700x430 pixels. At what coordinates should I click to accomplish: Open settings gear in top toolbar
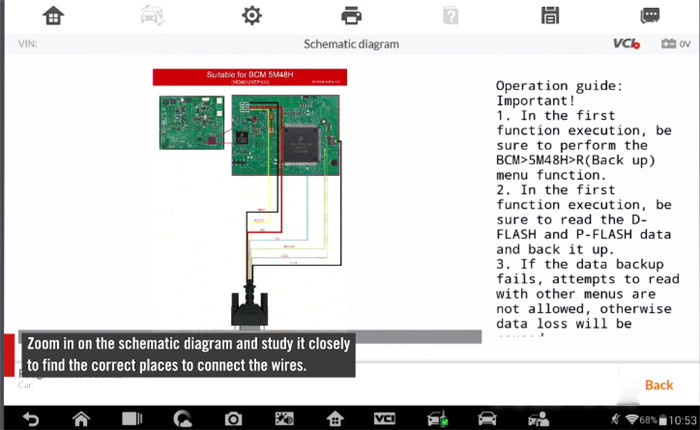pos(252,16)
